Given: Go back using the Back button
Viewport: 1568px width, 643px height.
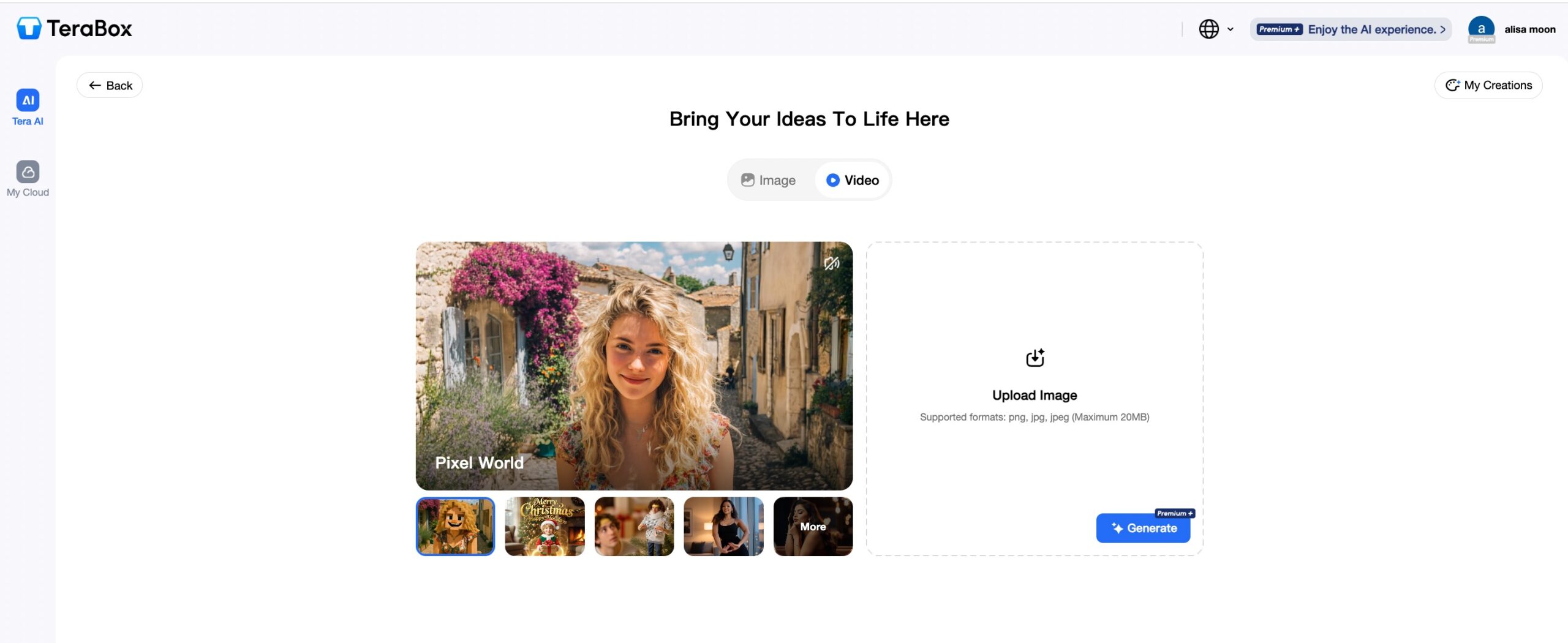Looking at the screenshot, I should [x=110, y=86].
